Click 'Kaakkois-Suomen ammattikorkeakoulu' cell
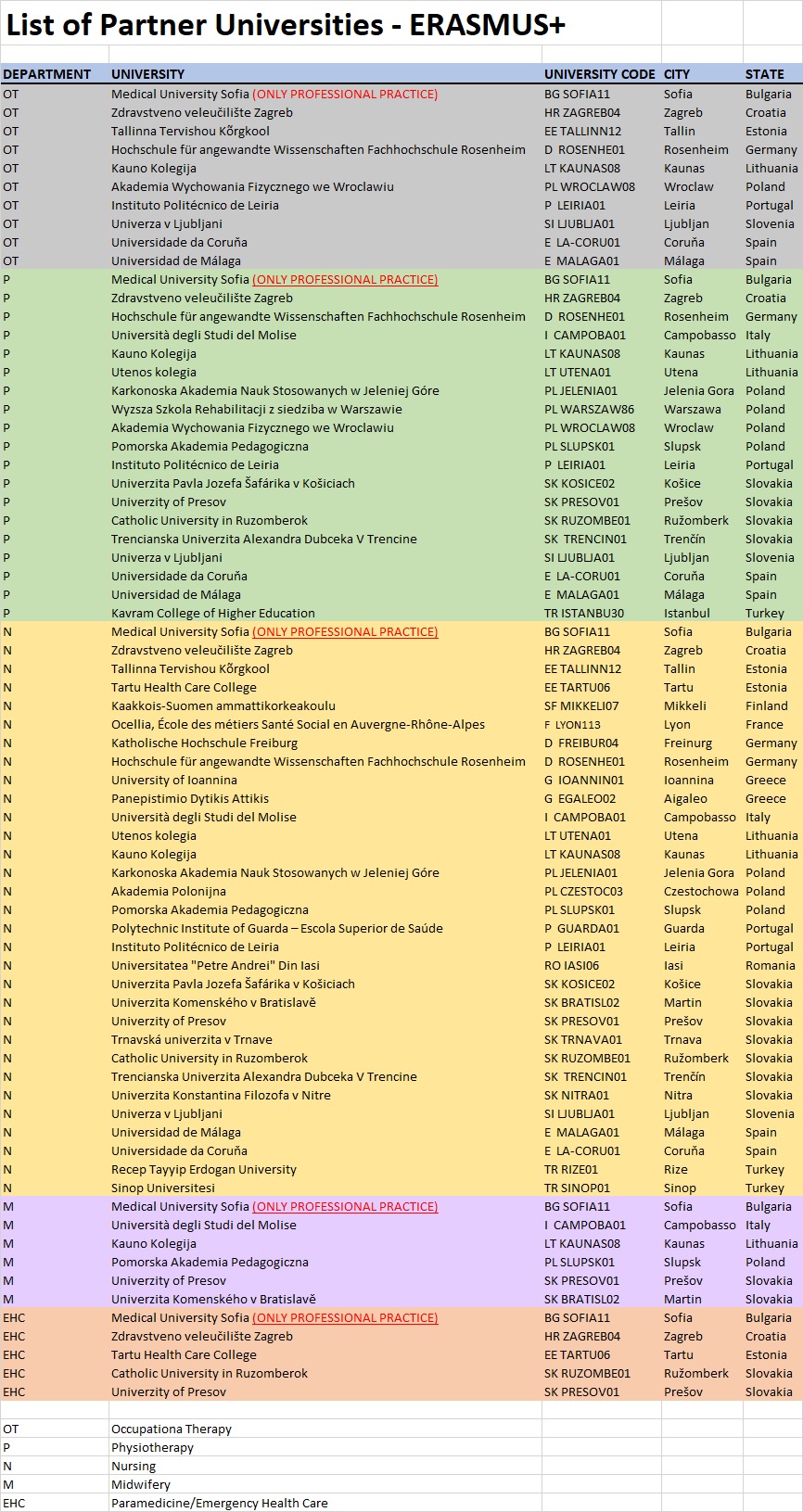The height and width of the screenshot is (1512, 803). coord(223,705)
